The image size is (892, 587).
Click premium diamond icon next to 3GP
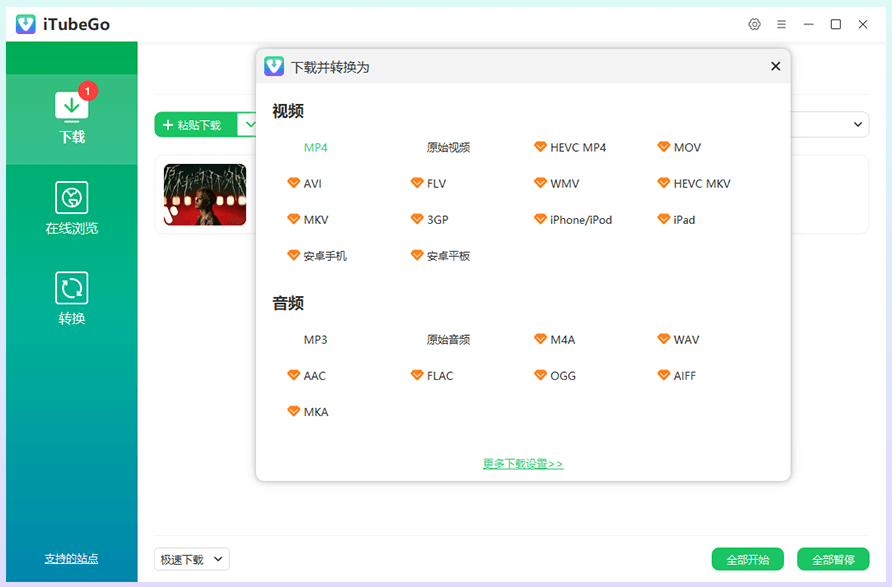point(417,219)
